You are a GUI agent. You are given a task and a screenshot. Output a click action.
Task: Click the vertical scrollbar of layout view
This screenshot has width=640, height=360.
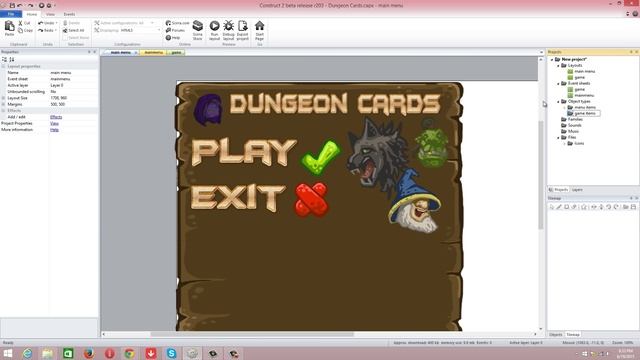pos(541,176)
